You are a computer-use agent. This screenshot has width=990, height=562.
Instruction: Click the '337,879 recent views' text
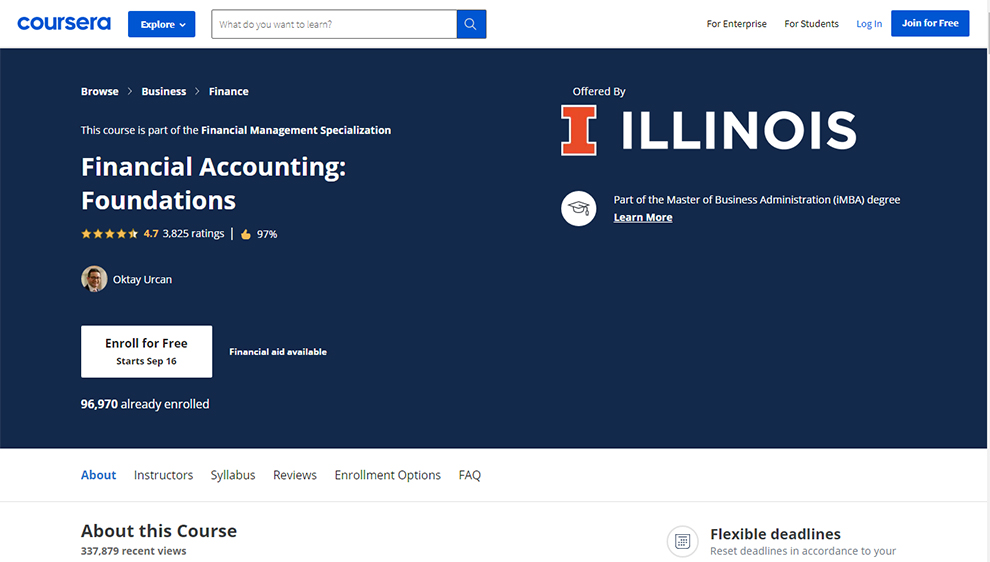tap(134, 551)
